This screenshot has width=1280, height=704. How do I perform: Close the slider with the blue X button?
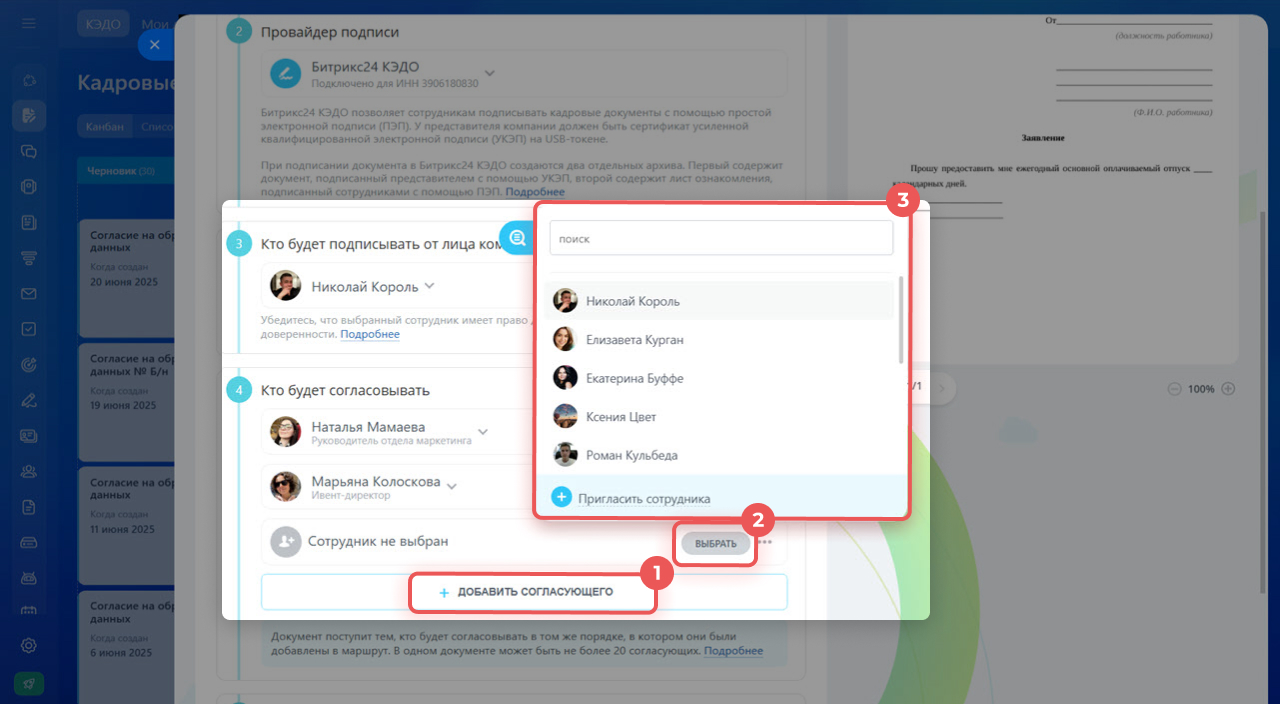pyautogui.click(x=154, y=44)
